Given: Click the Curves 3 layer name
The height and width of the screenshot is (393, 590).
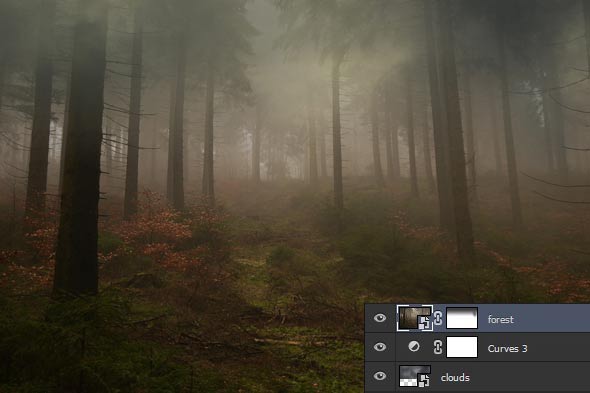Looking at the screenshot, I should 507,349.
